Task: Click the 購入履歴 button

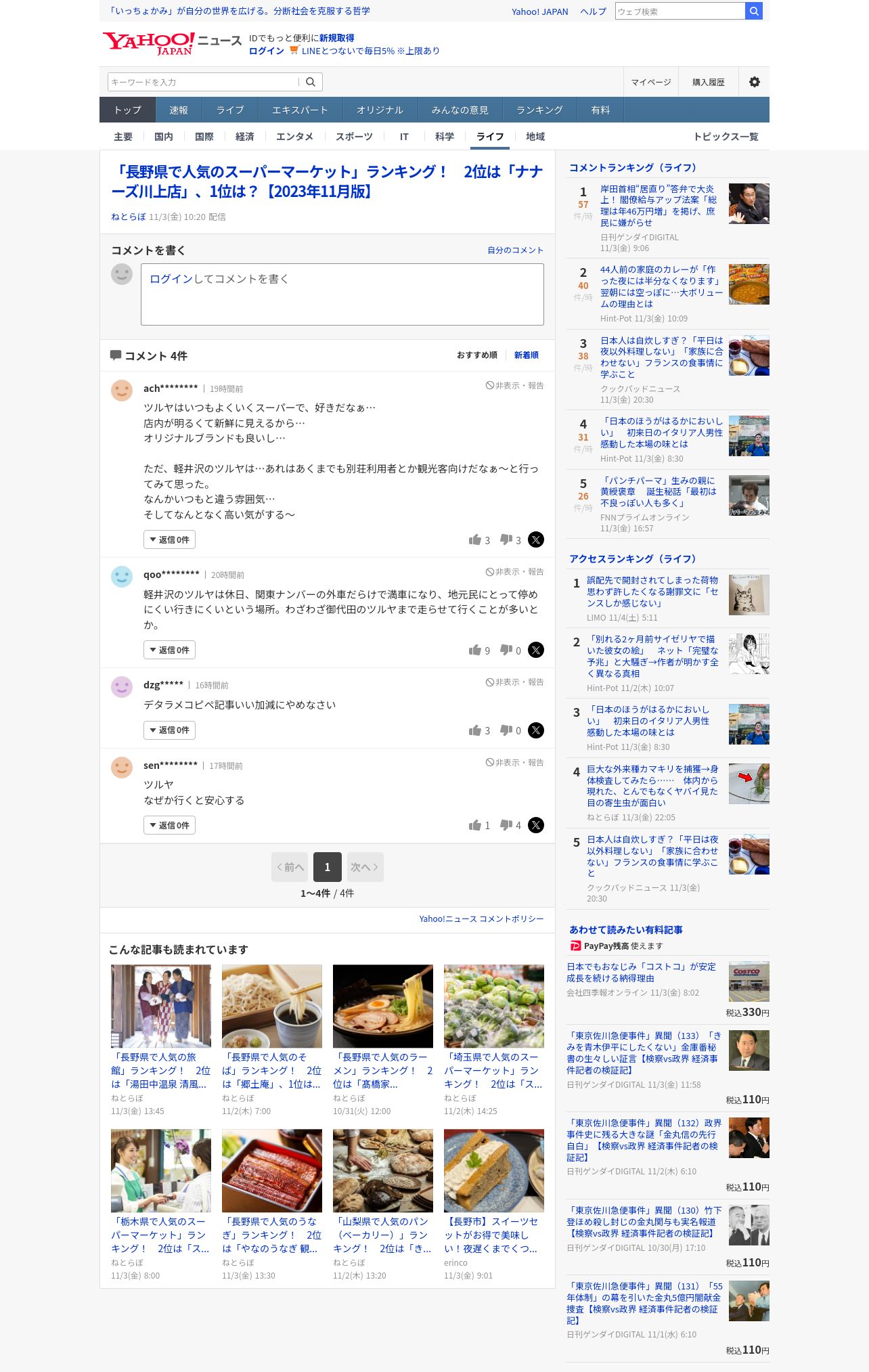Action: click(x=708, y=82)
